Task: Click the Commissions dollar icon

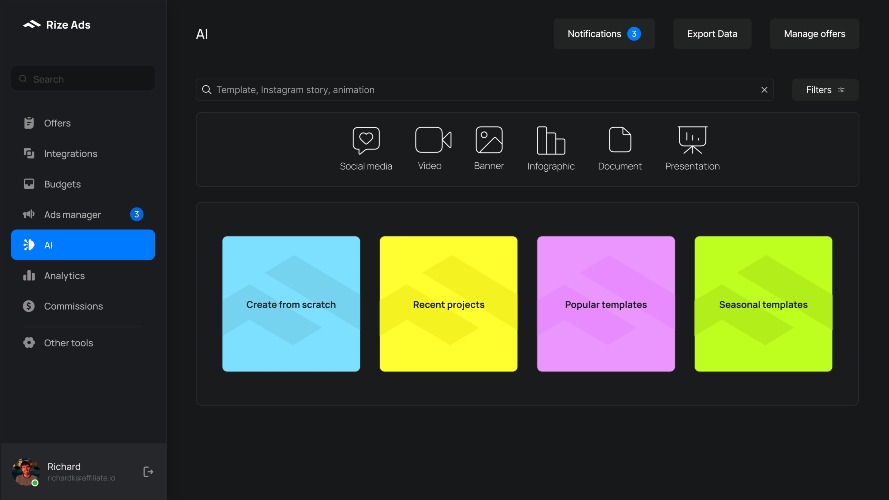Action: 29,306
